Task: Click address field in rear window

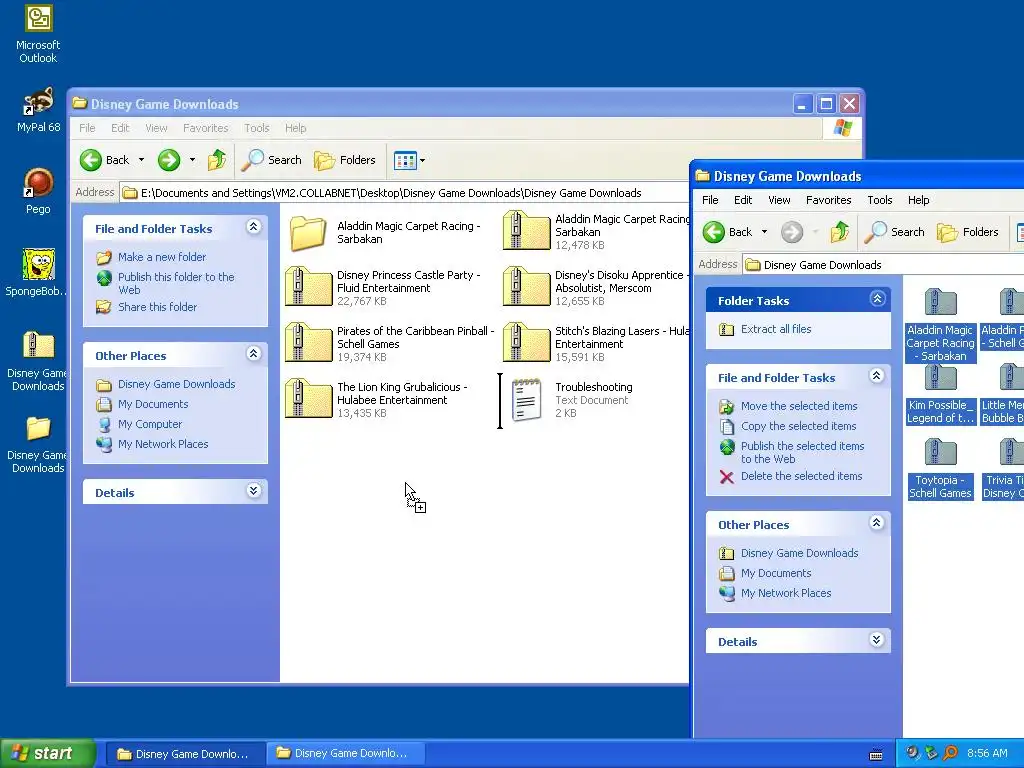Action: pyautogui.click(x=405, y=193)
